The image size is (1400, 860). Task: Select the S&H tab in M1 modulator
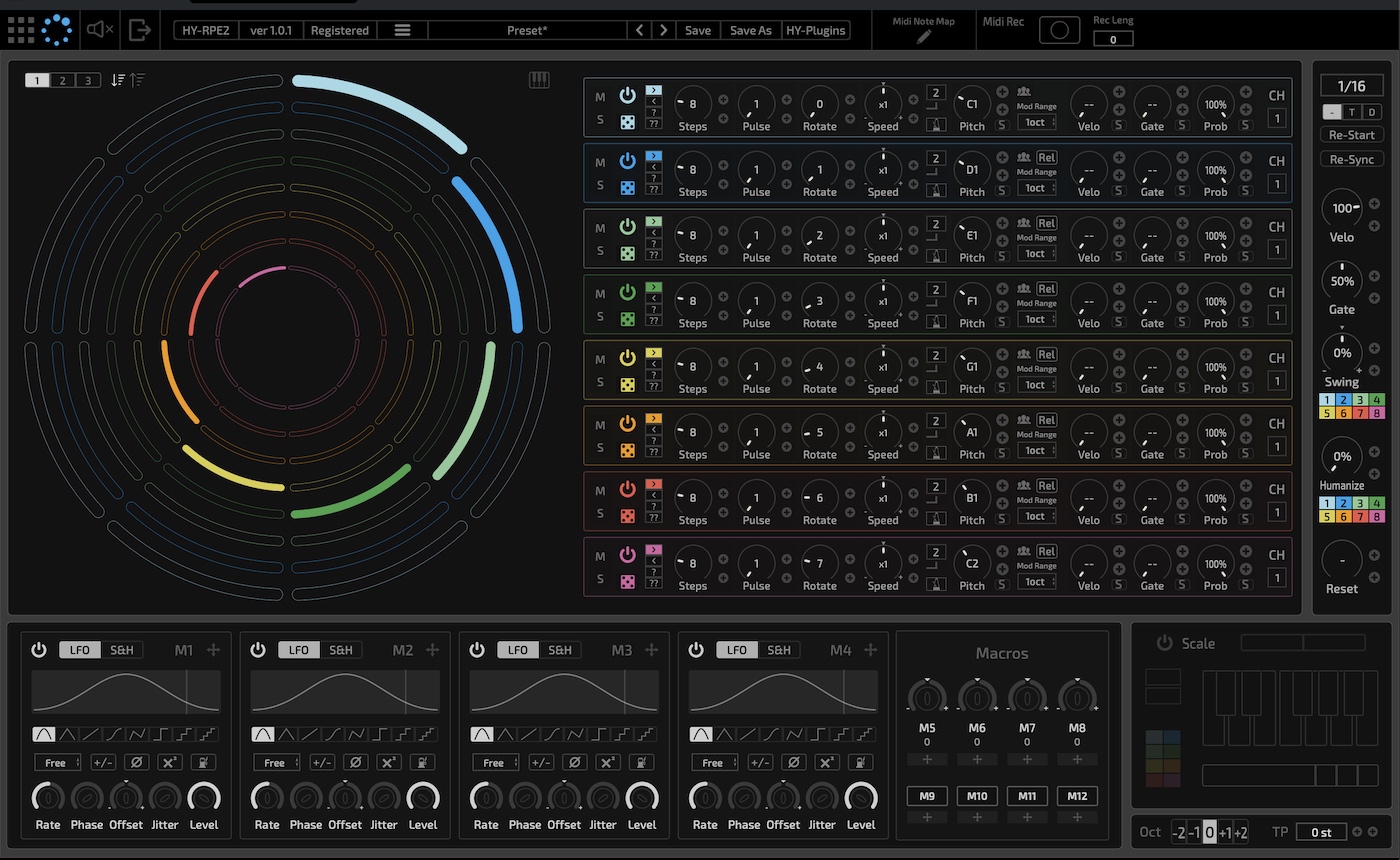(x=122, y=650)
